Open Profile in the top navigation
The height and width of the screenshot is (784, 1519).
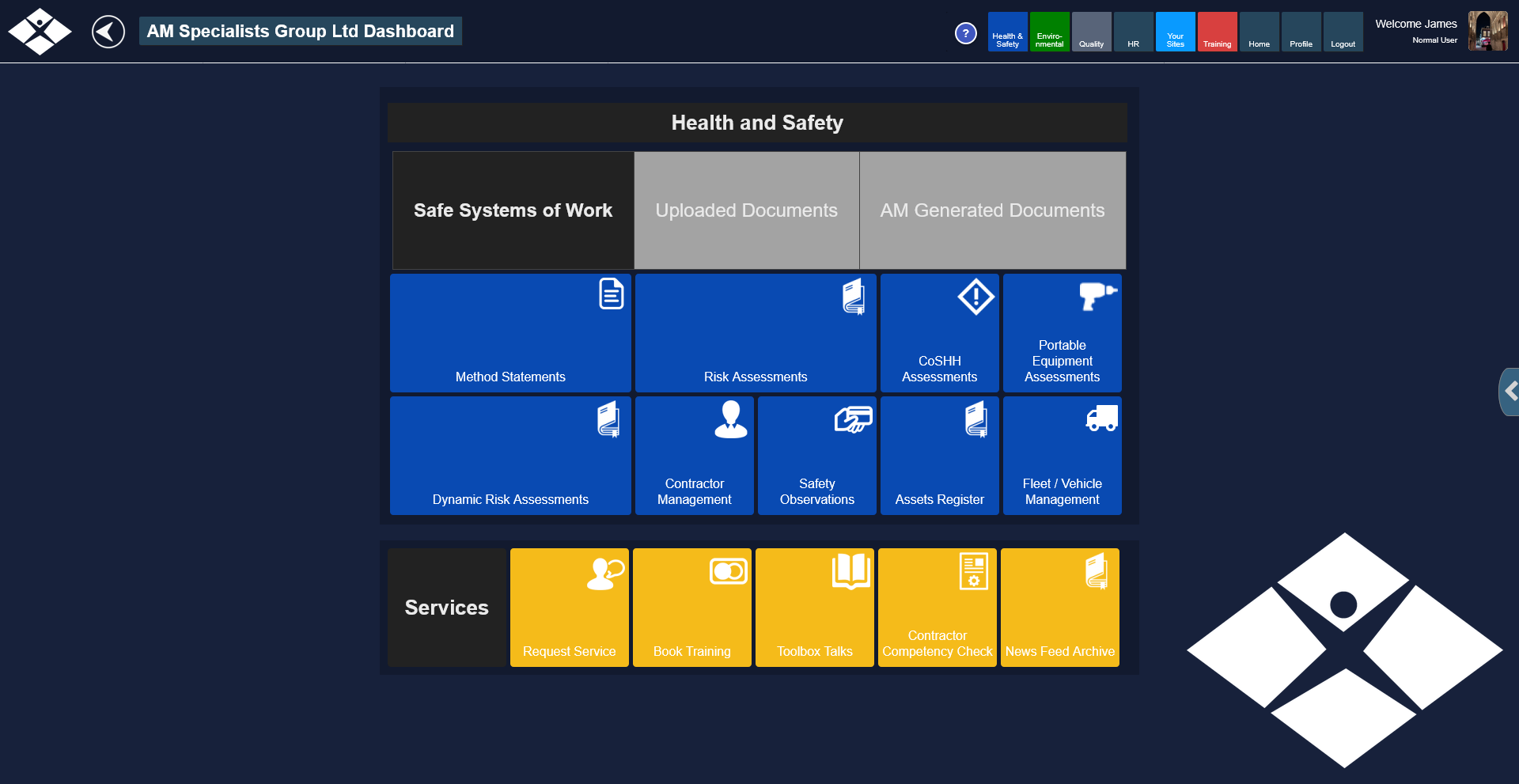click(x=1301, y=32)
